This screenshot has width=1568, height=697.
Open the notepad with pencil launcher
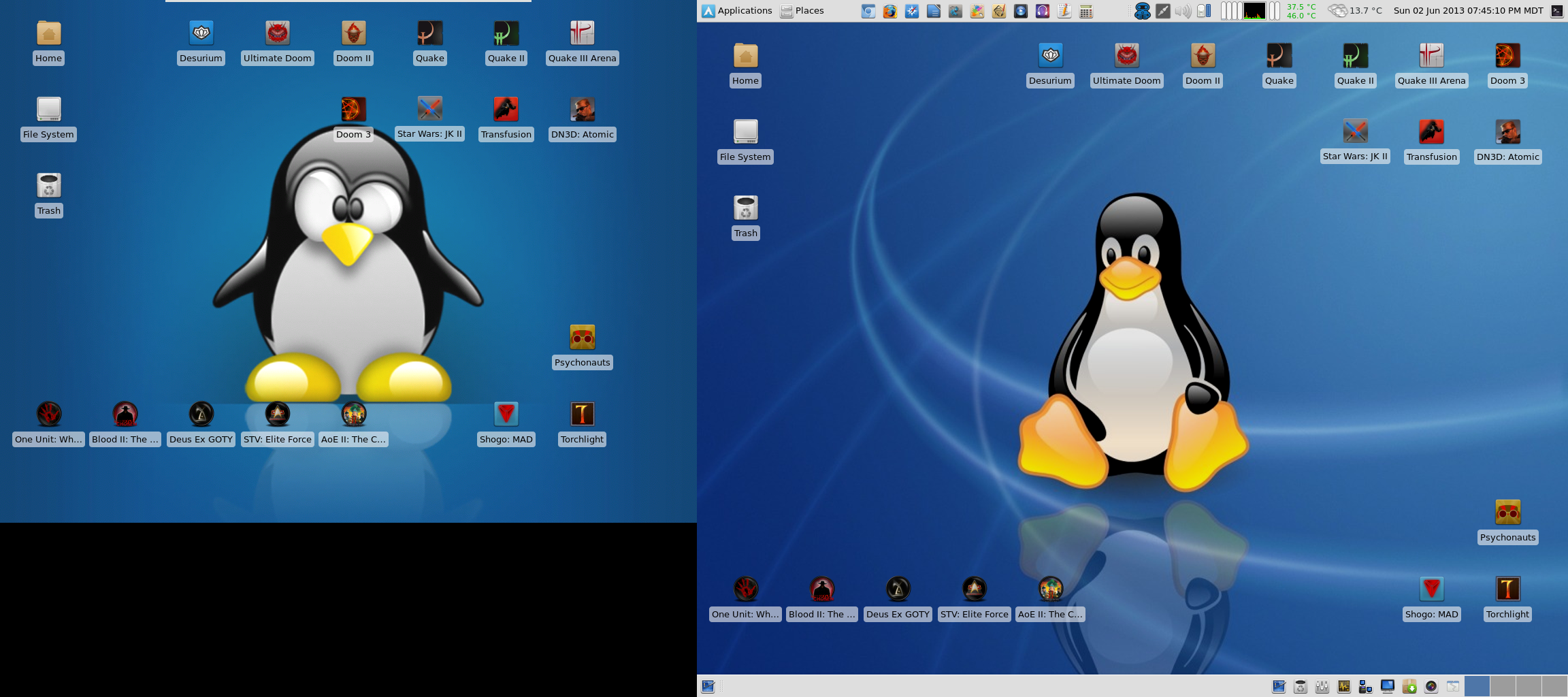pyautogui.click(x=1064, y=11)
